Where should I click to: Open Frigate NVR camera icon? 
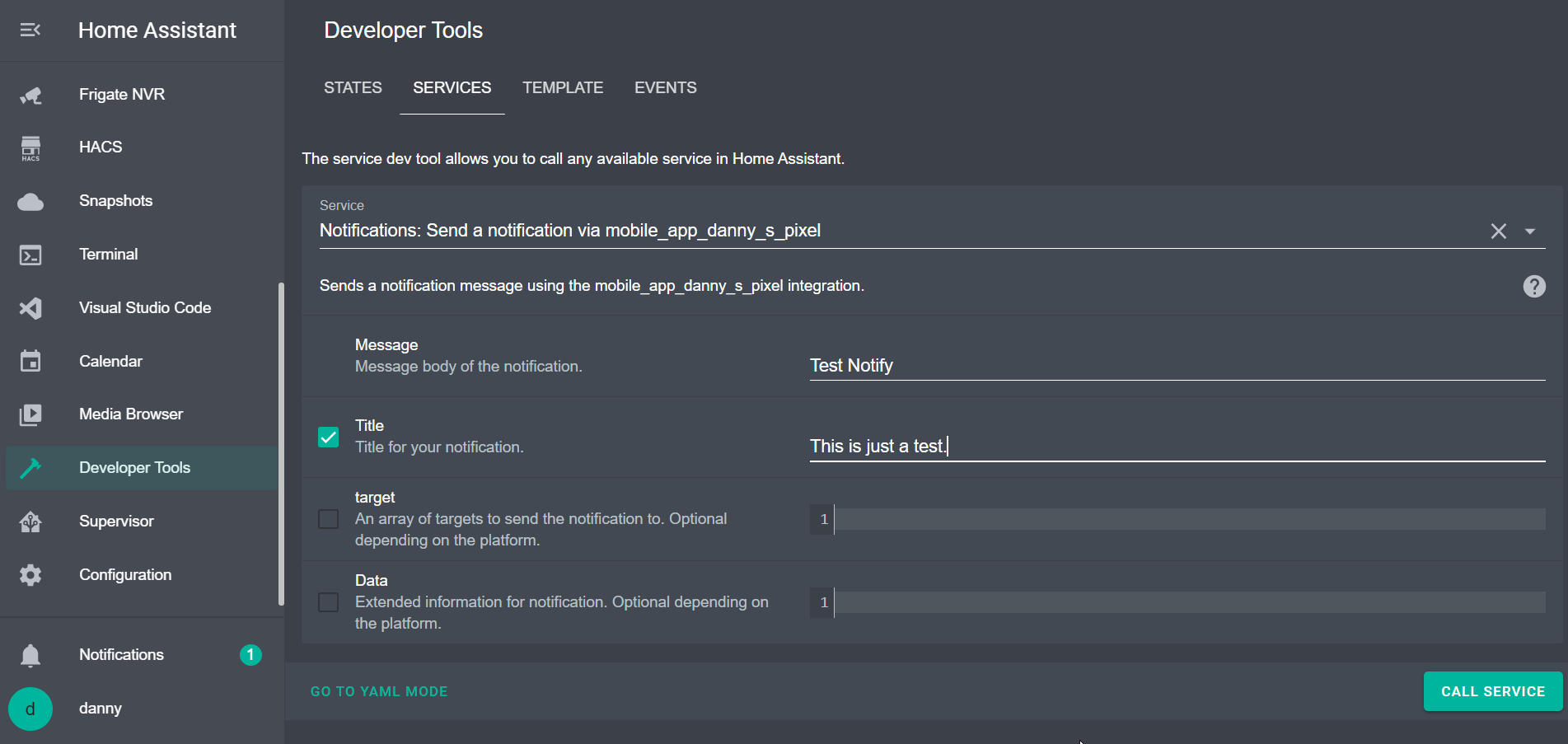[x=30, y=95]
